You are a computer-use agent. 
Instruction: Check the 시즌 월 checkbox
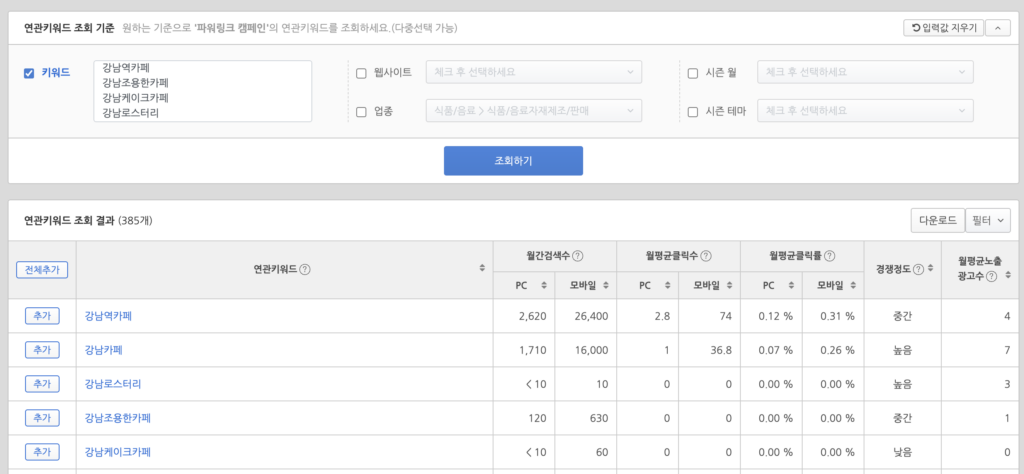(x=693, y=73)
